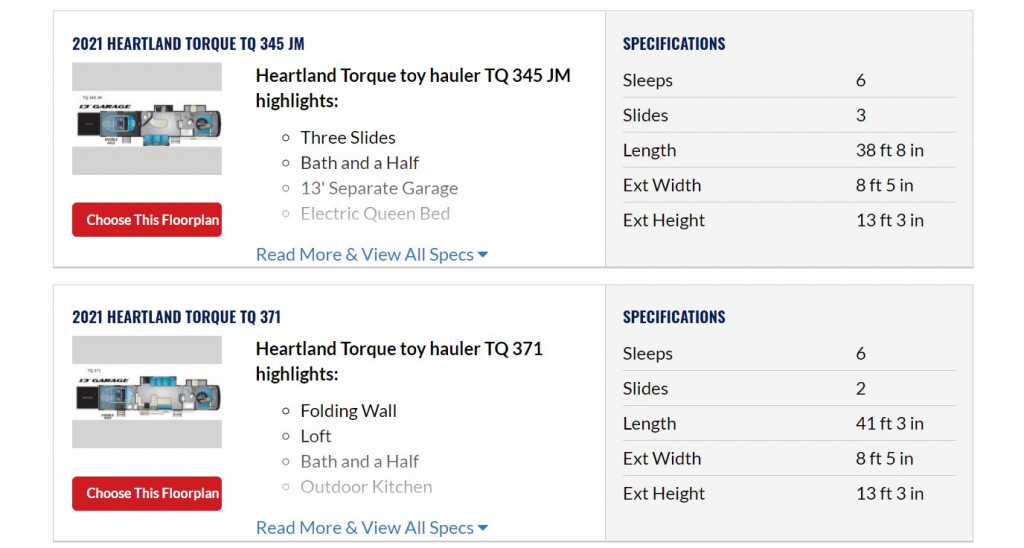Select the 38 ft 8 in length value
Screen dimensions: 1024x548
[x=889, y=150]
